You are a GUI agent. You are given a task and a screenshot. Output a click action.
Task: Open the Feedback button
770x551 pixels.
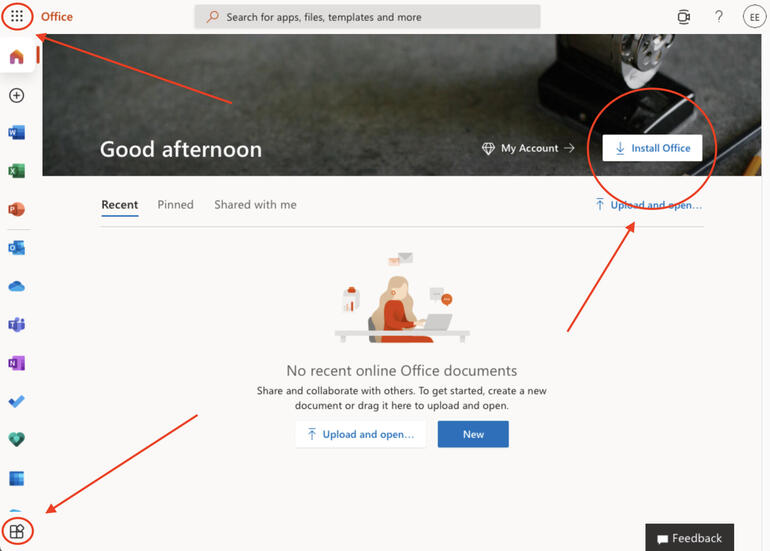689,538
